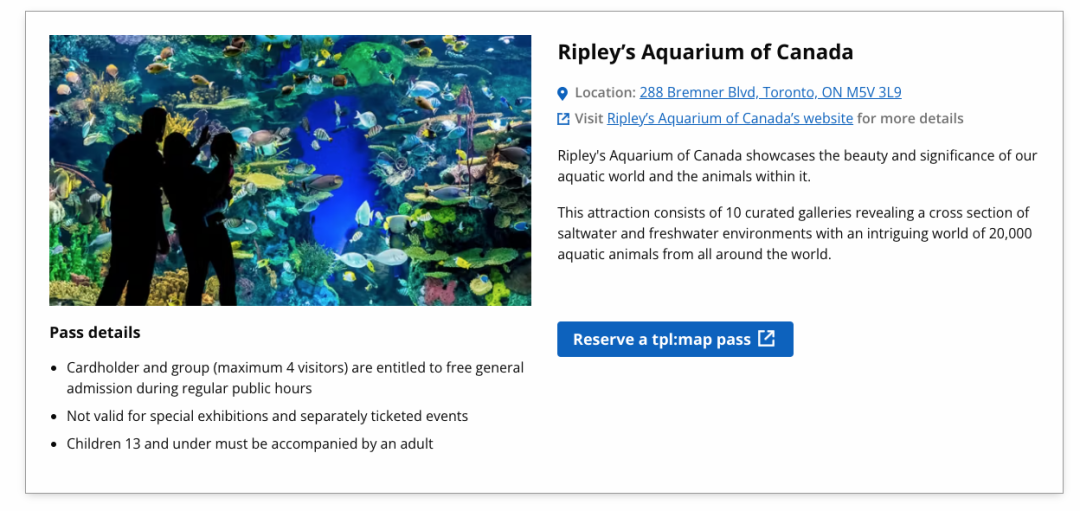
Task: Click the 'for more details' text
Action: click(910, 118)
